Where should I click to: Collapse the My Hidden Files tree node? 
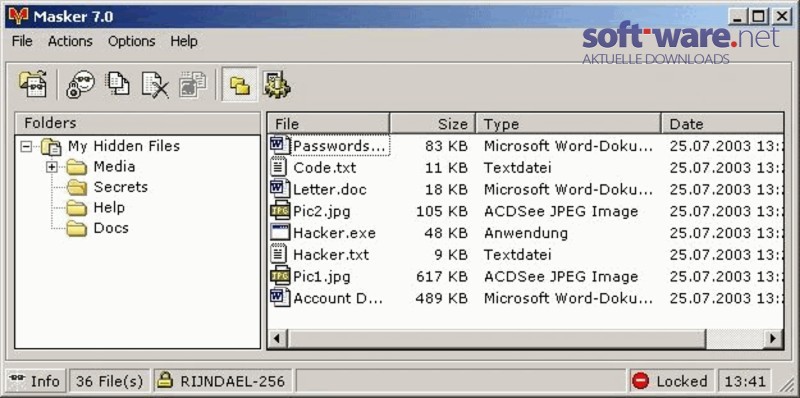[26, 147]
